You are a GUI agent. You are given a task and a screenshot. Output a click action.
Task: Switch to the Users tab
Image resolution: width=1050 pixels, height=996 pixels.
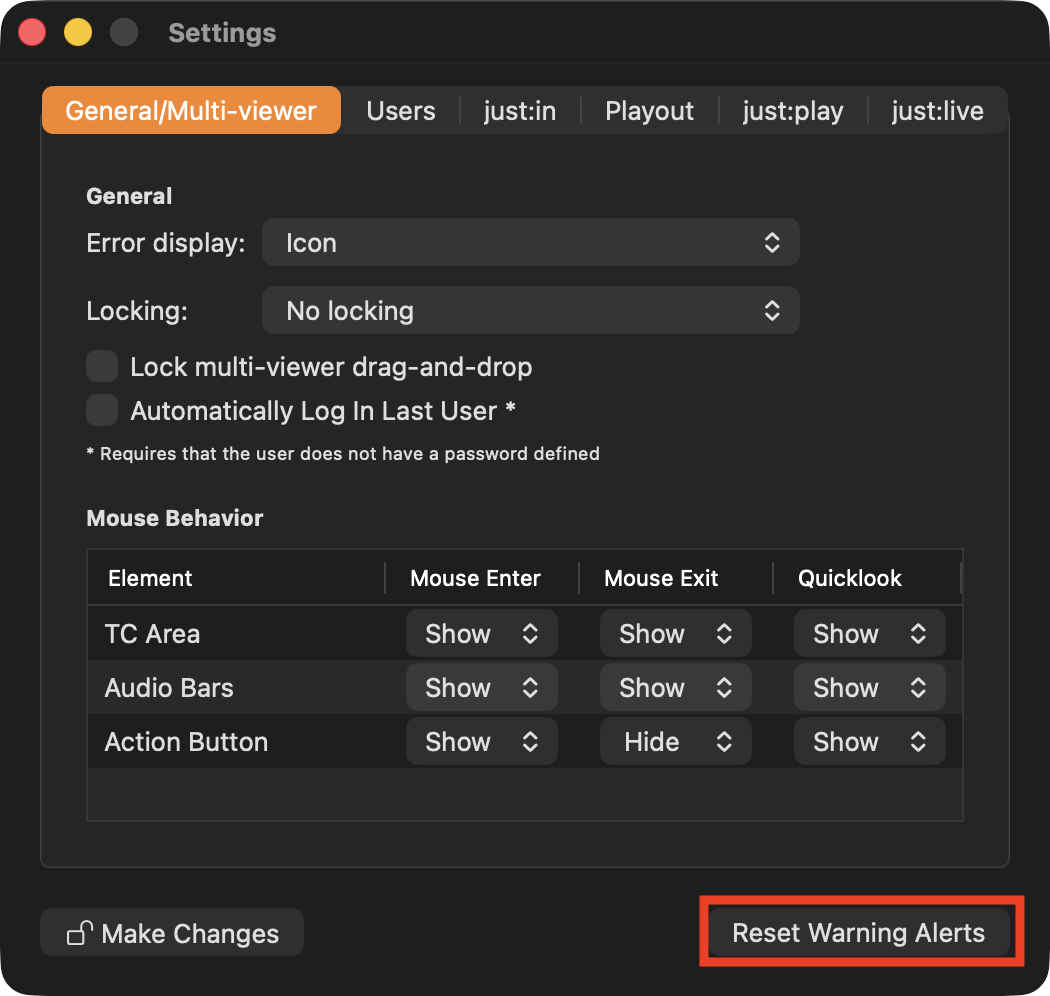click(400, 111)
